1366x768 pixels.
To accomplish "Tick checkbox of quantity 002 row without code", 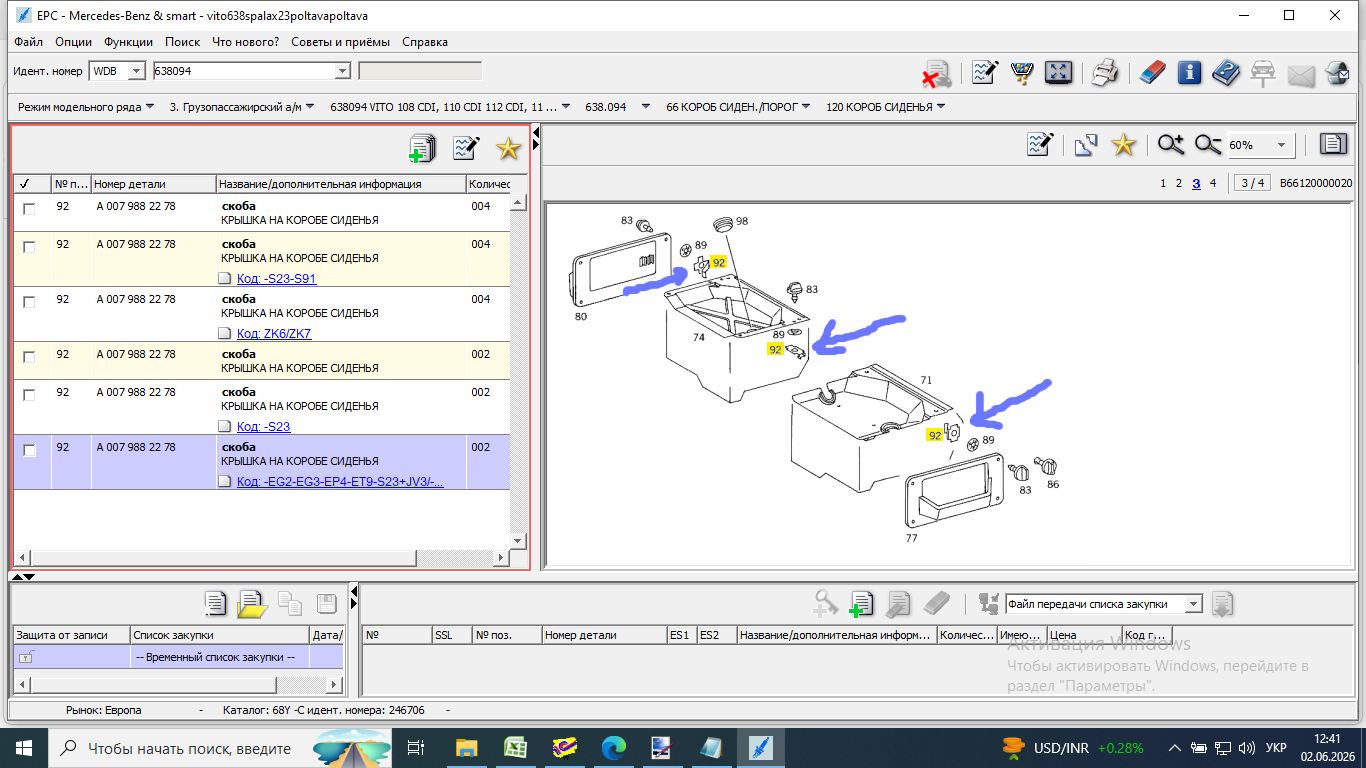I will click(x=29, y=357).
